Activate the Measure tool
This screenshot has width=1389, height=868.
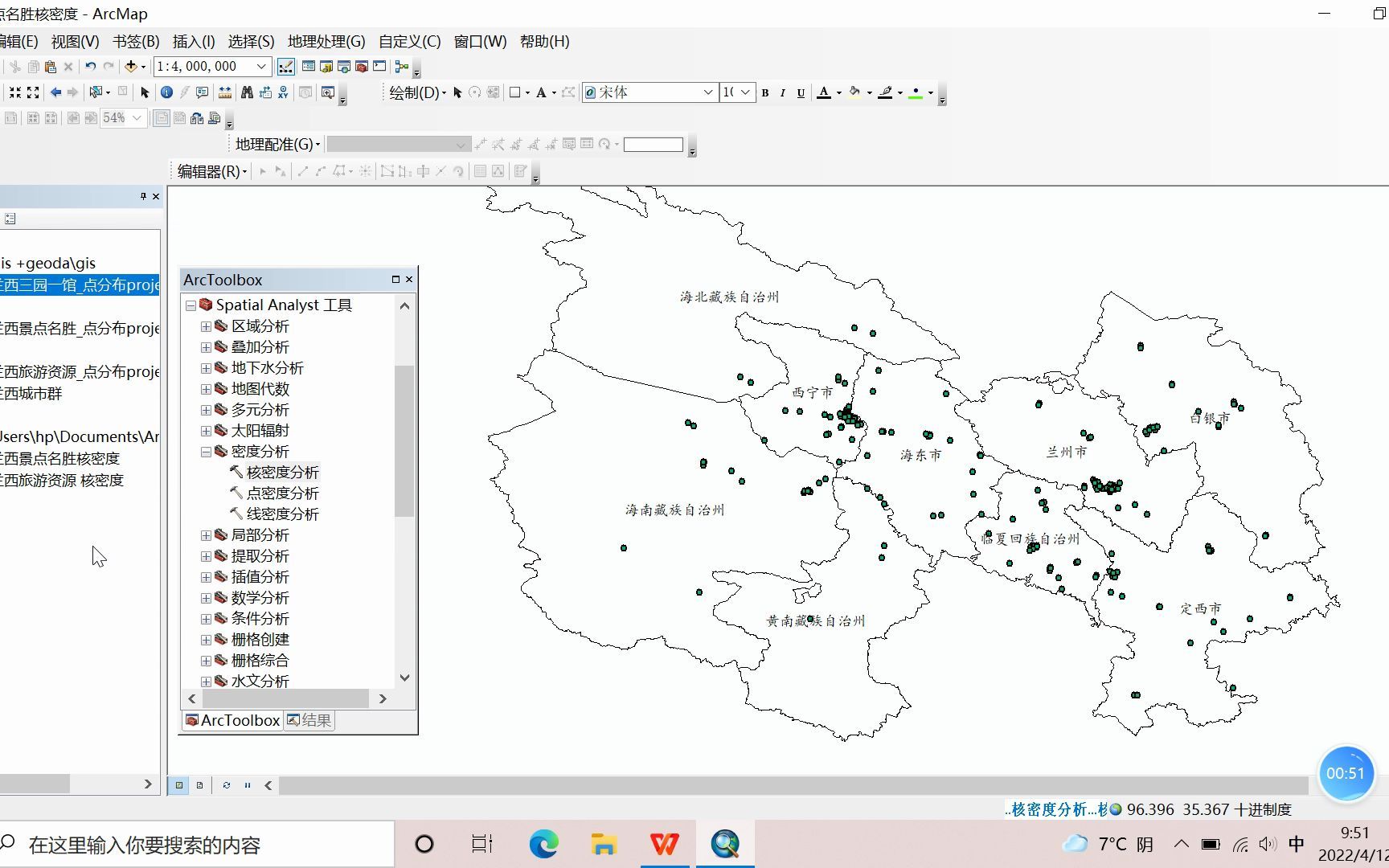click(x=225, y=92)
